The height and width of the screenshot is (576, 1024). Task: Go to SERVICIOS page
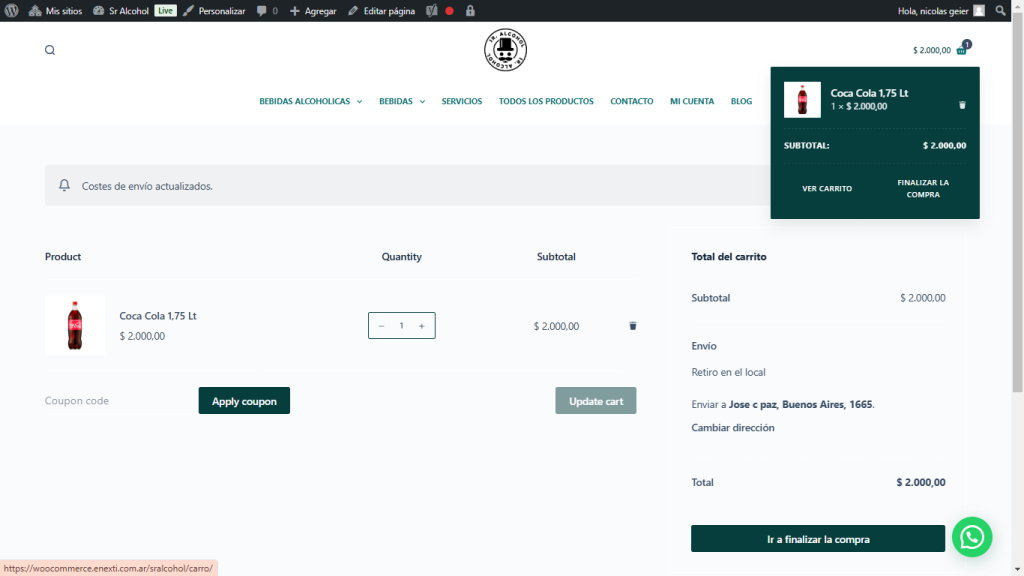point(462,101)
